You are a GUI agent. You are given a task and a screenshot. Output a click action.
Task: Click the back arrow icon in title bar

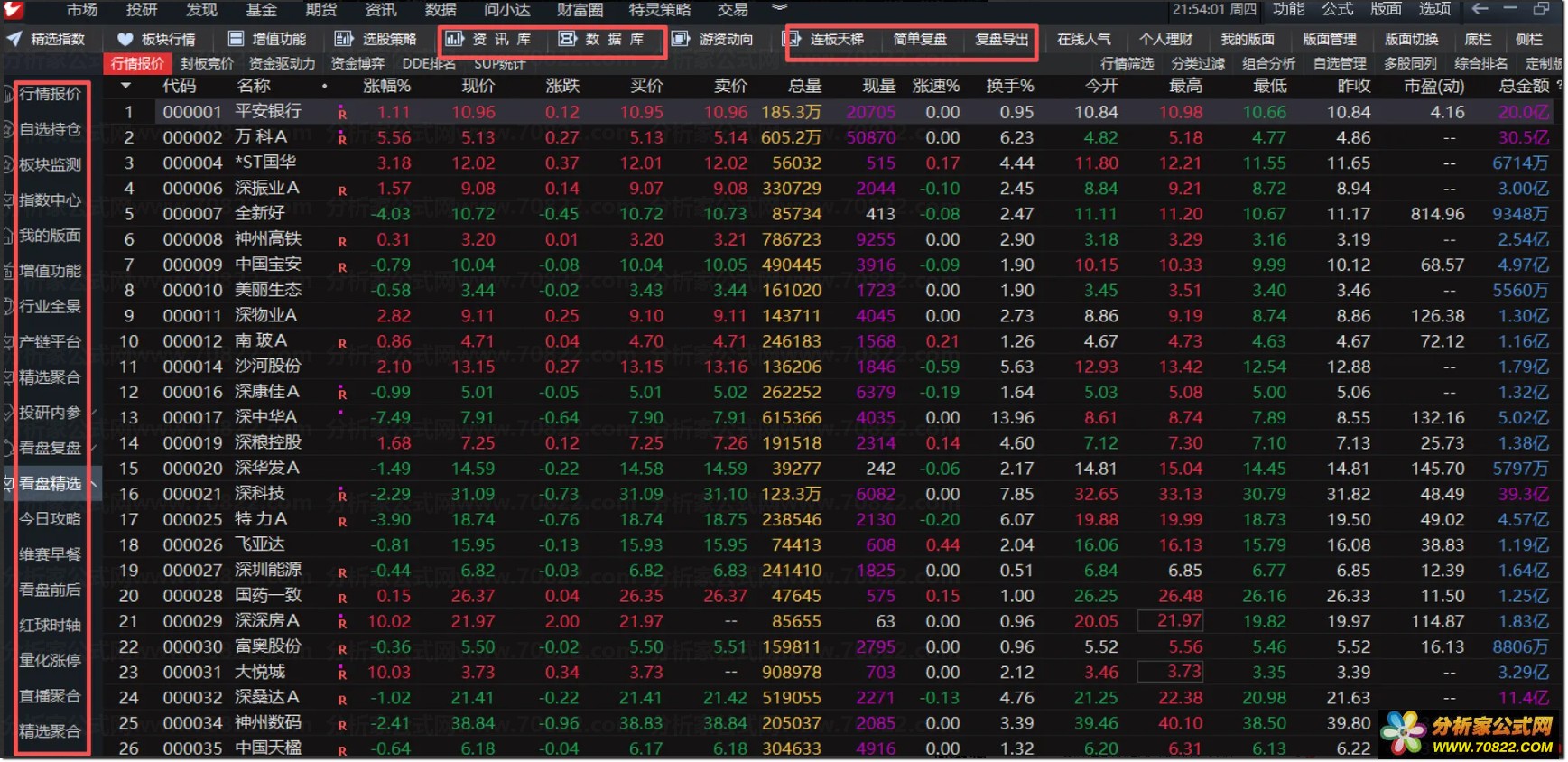tap(1480, 9)
